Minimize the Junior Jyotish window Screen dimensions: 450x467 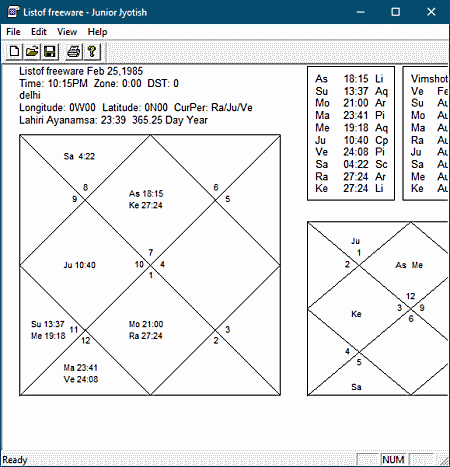pos(360,12)
